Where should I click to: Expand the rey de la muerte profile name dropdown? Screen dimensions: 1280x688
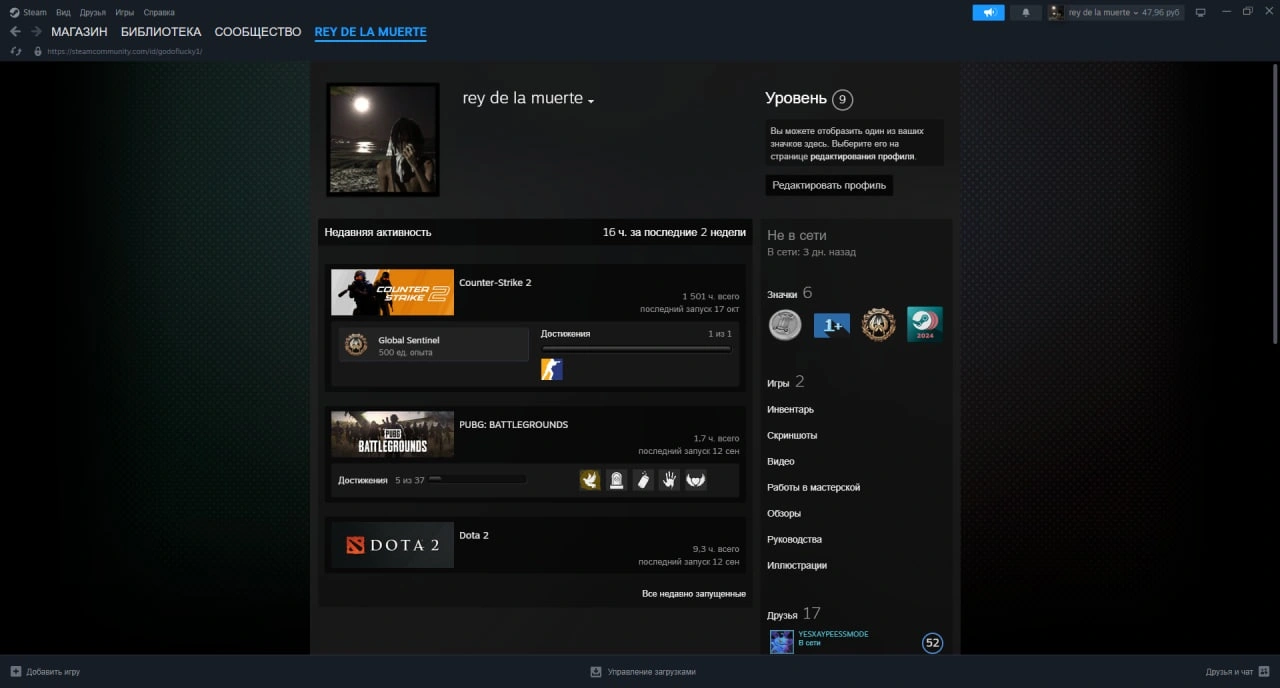pyautogui.click(x=591, y=101)
